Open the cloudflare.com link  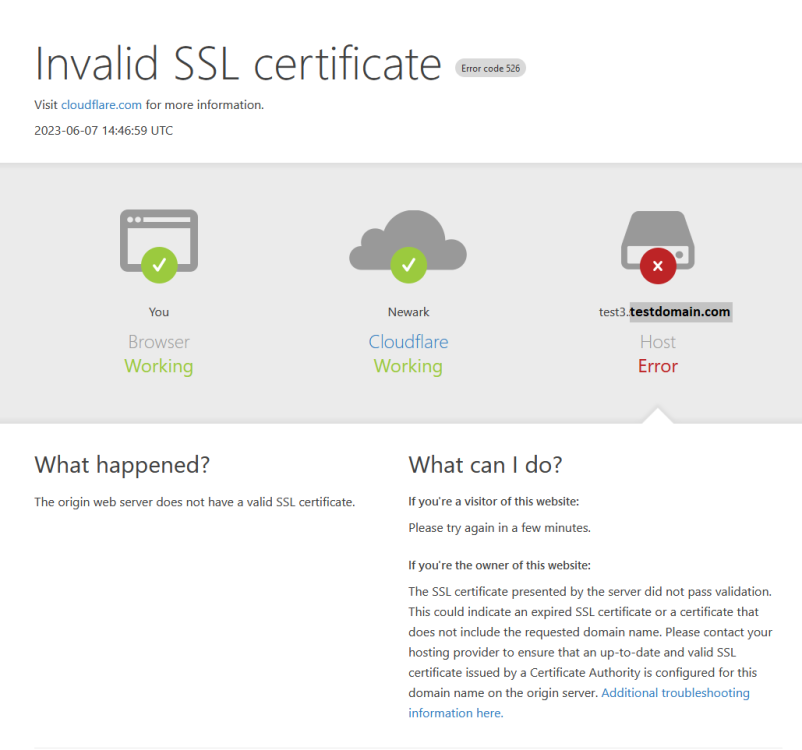[101, 105]
